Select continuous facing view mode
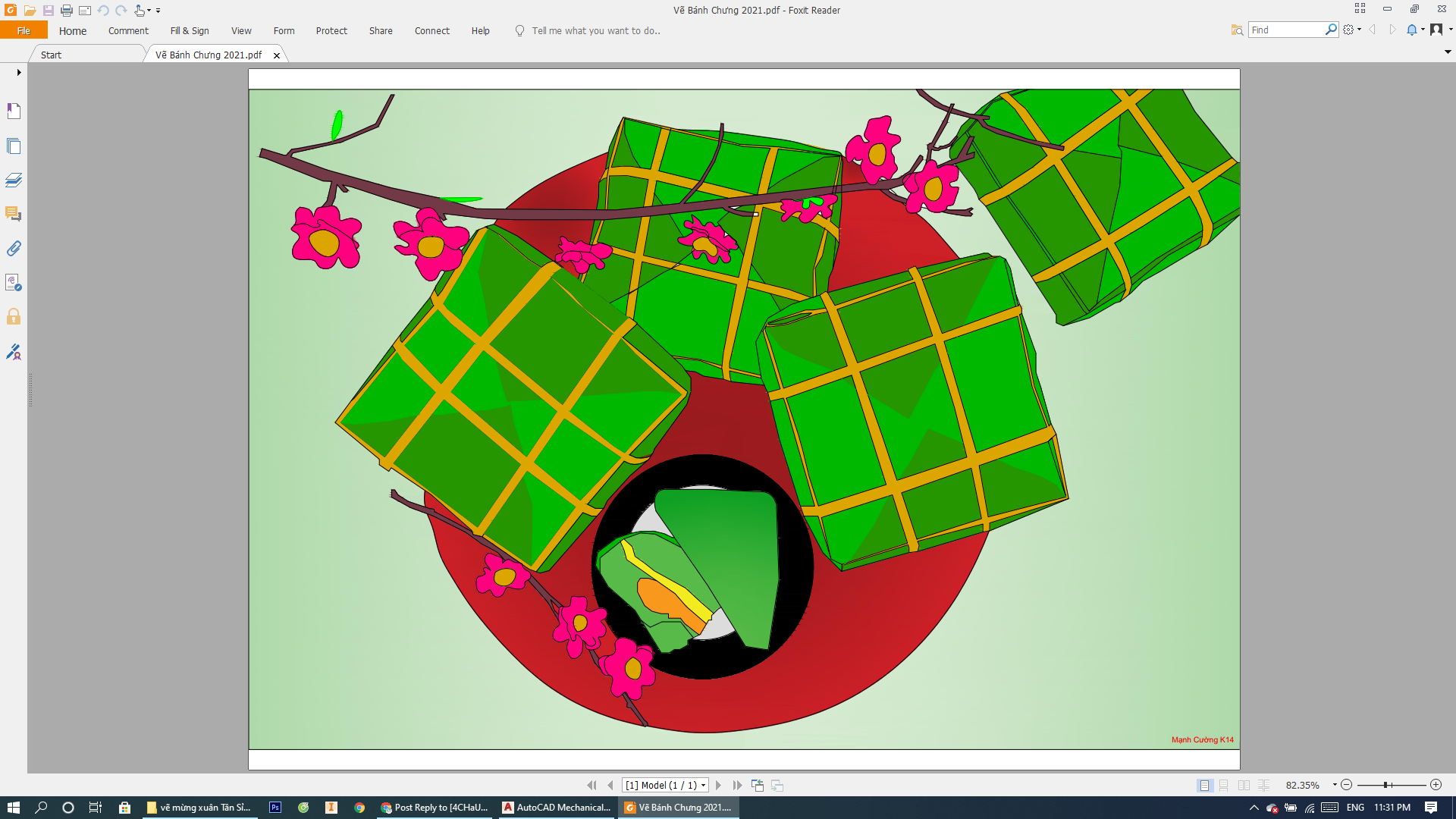Image resolution: width=1456 pixels, height=819 pixels. click(x=1263, y=785)
